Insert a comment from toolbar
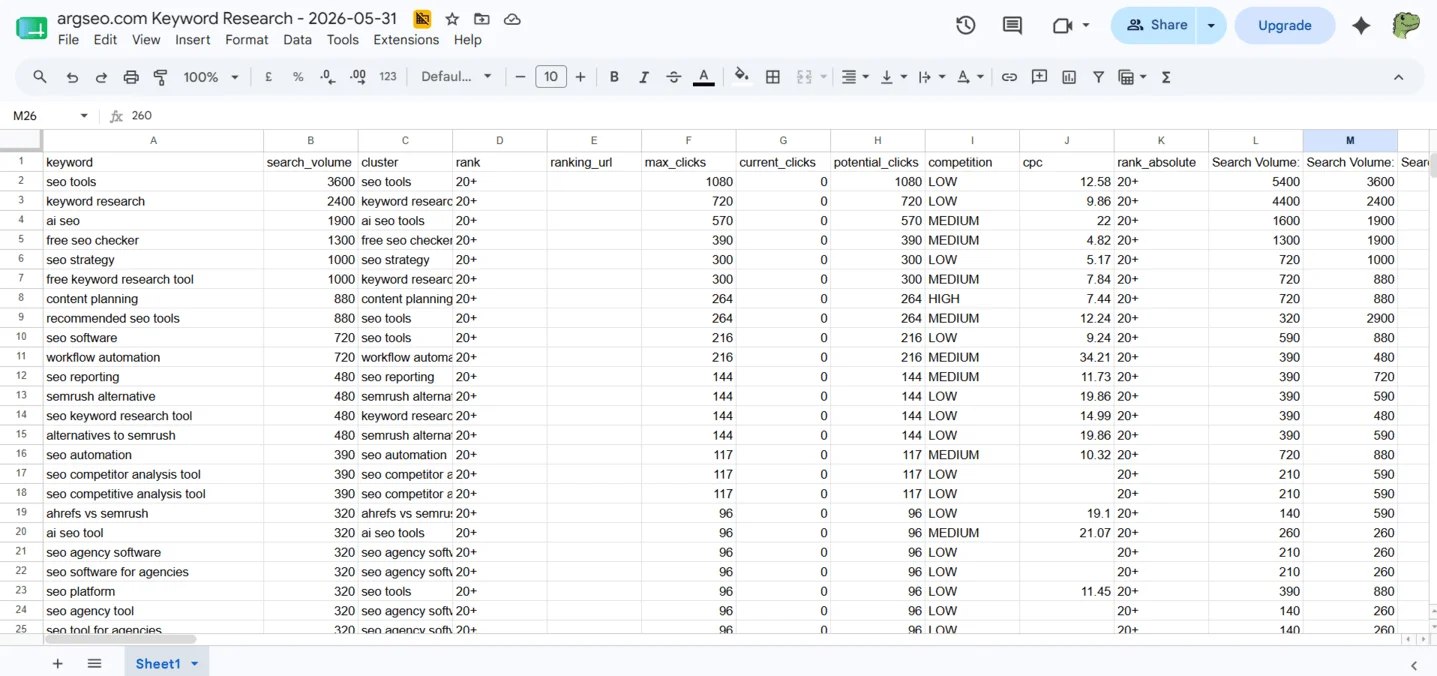This screenshot has width=1437, height=676. [x=1039, y=77]
